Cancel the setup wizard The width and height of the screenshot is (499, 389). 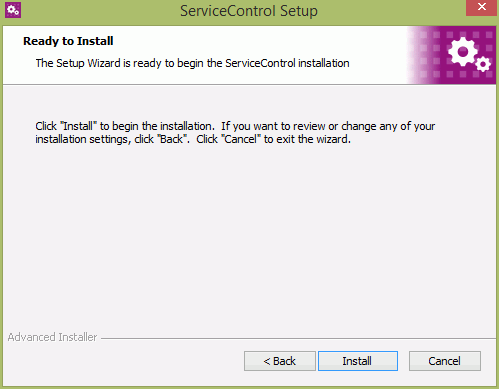pos(445,361)
